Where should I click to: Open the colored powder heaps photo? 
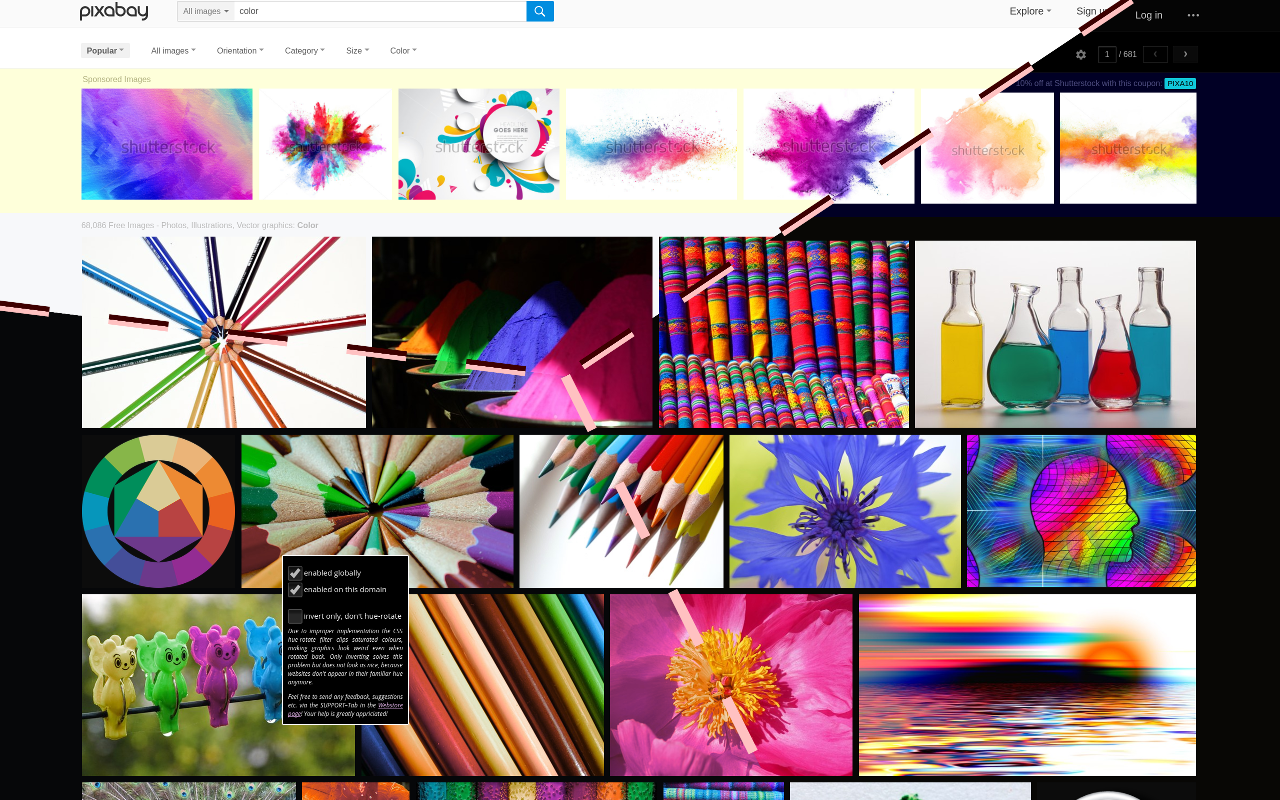tap(512, 332)
